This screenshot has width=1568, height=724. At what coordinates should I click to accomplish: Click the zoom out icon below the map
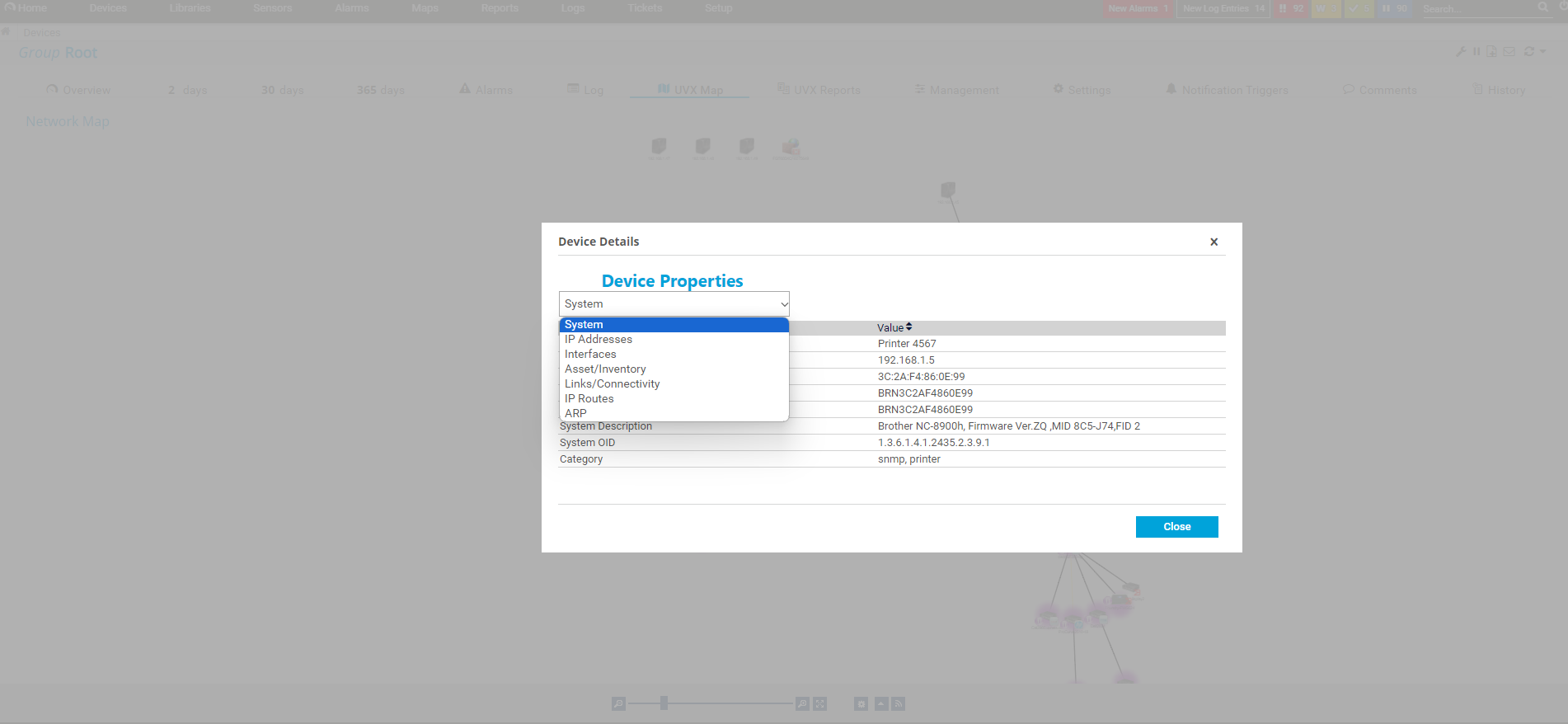[619, 703]
